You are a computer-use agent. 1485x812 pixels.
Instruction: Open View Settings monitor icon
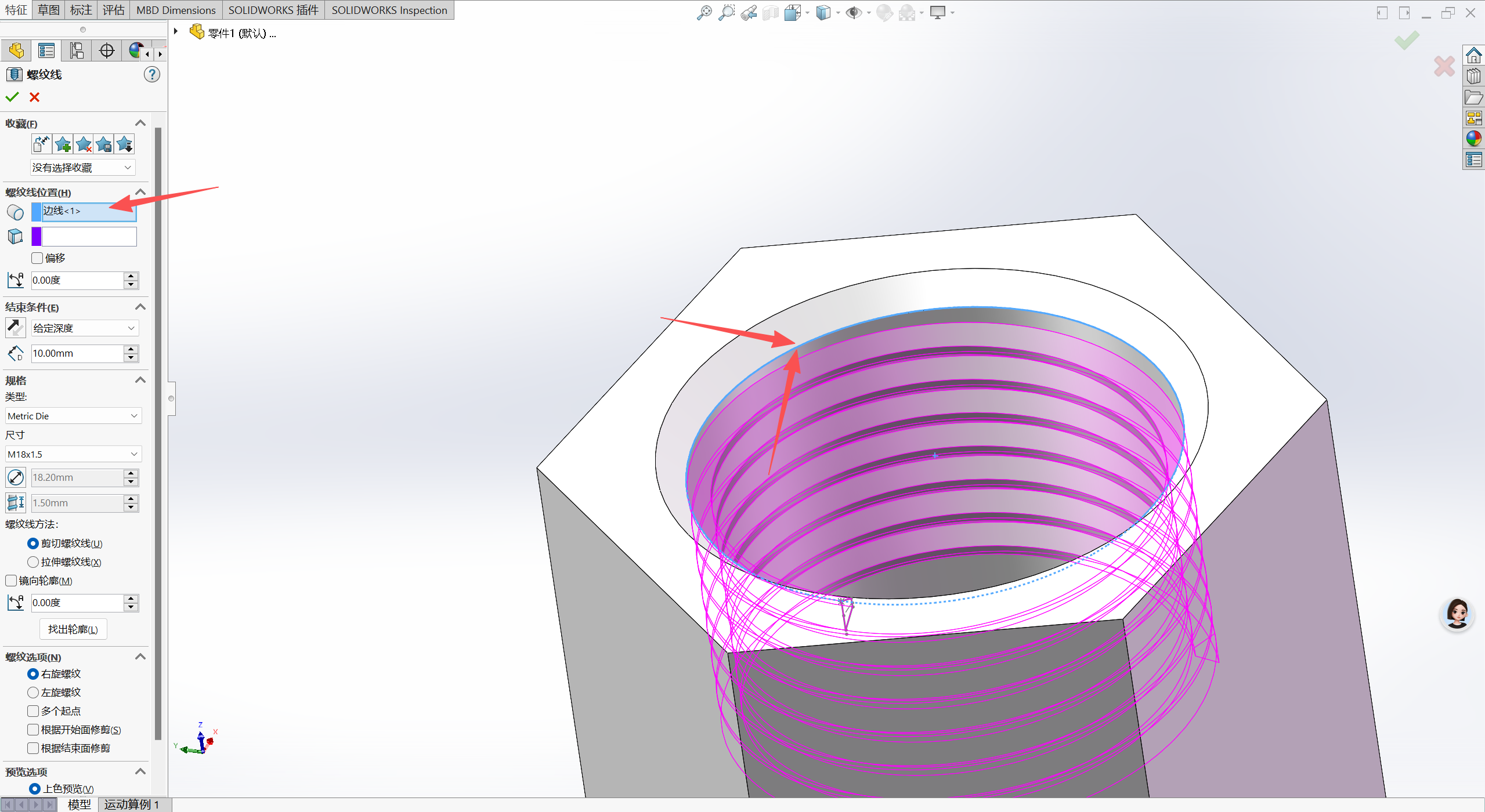(x=938, y=12)
